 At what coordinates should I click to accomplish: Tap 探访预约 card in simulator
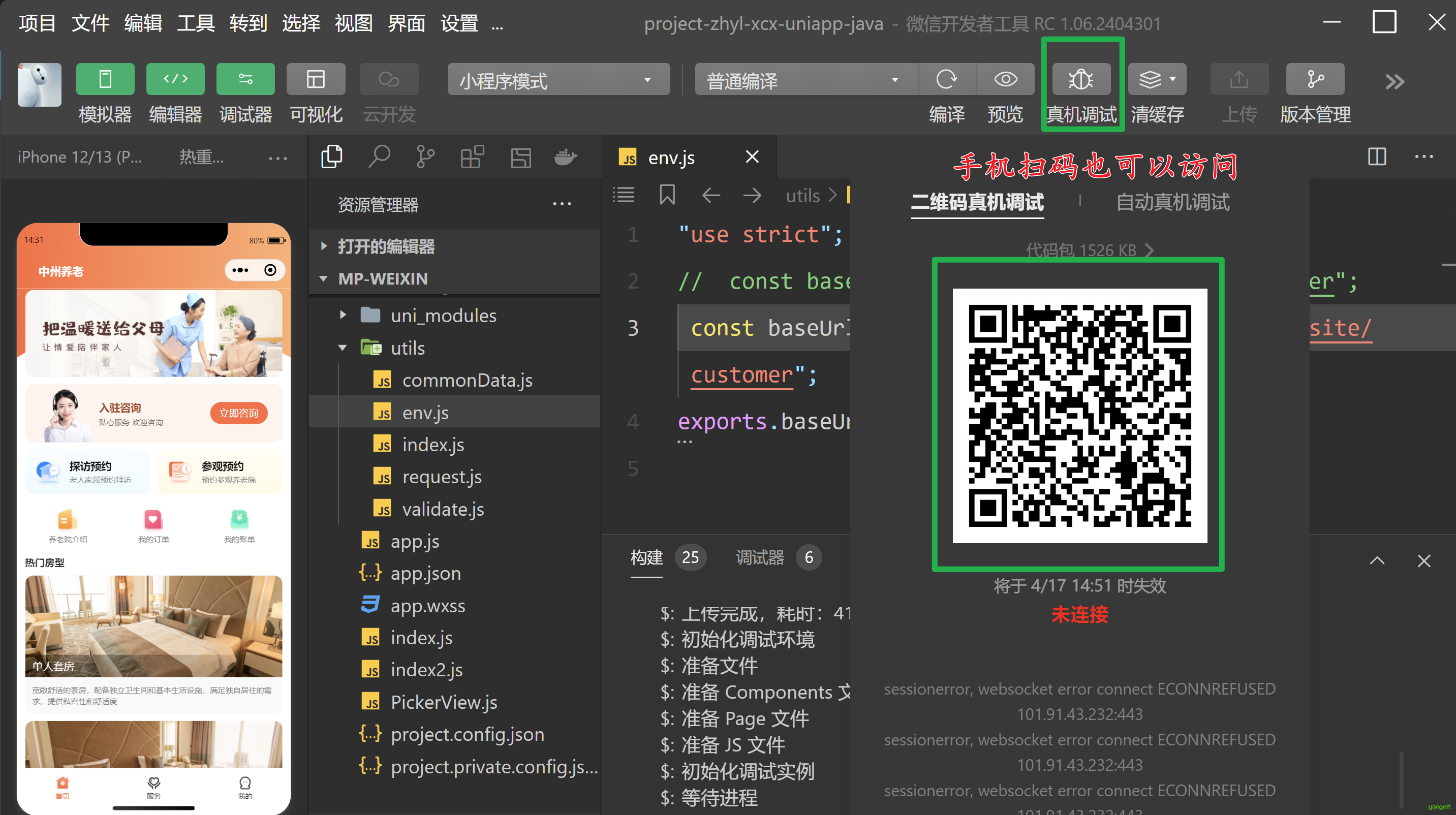(x=87, y=472)
